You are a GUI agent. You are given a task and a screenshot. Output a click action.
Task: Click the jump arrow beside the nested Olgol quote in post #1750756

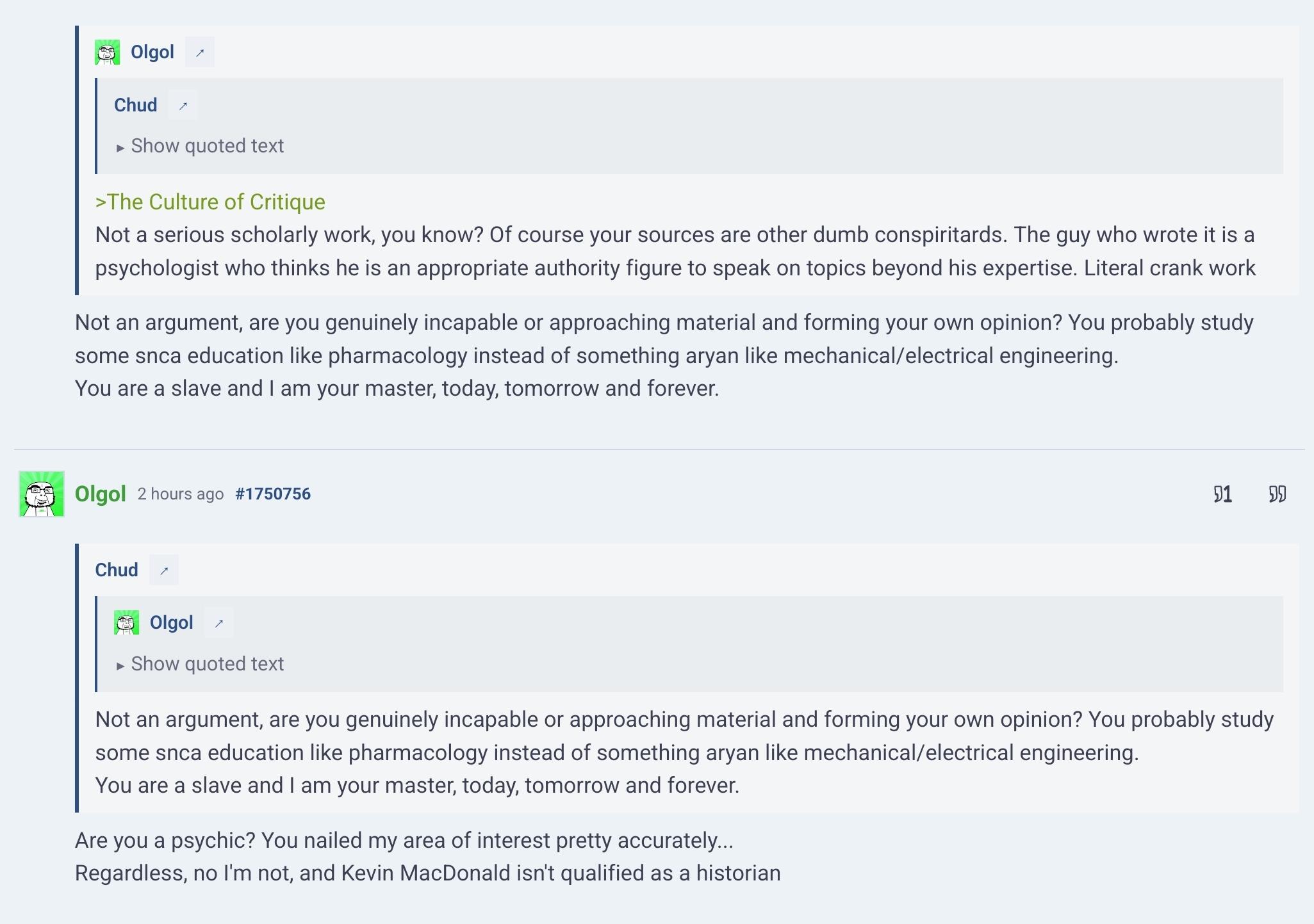point(219,623)
